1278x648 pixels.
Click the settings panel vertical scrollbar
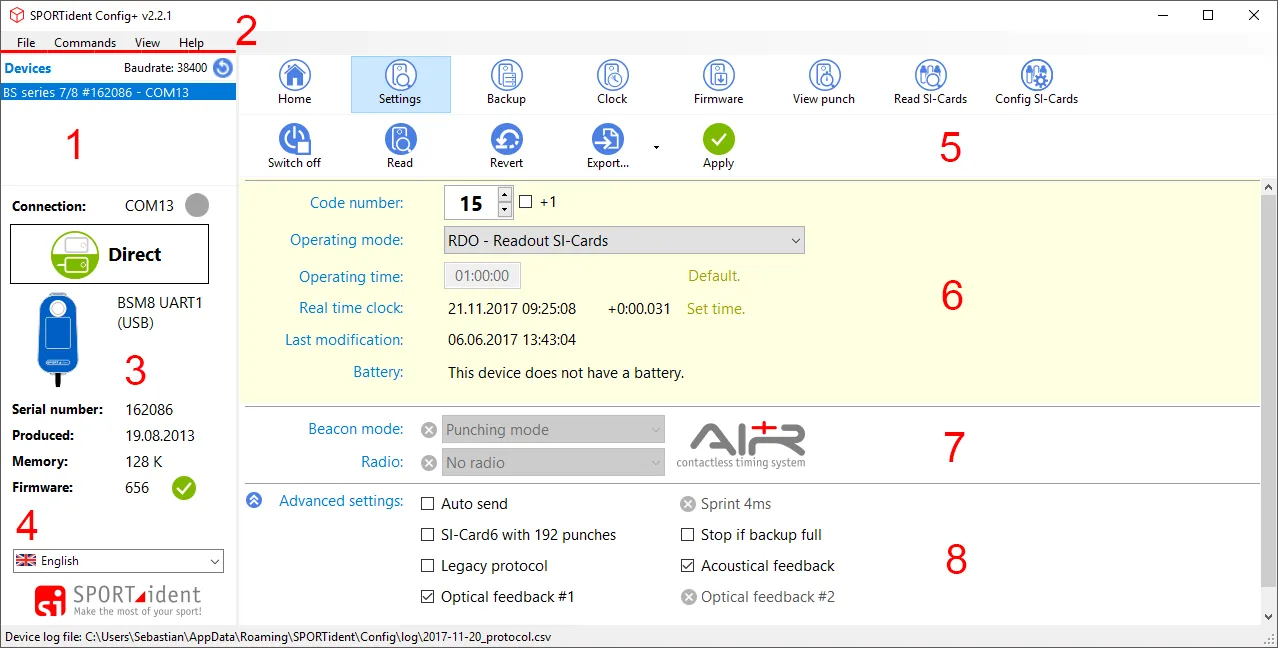click(1269, 390)
